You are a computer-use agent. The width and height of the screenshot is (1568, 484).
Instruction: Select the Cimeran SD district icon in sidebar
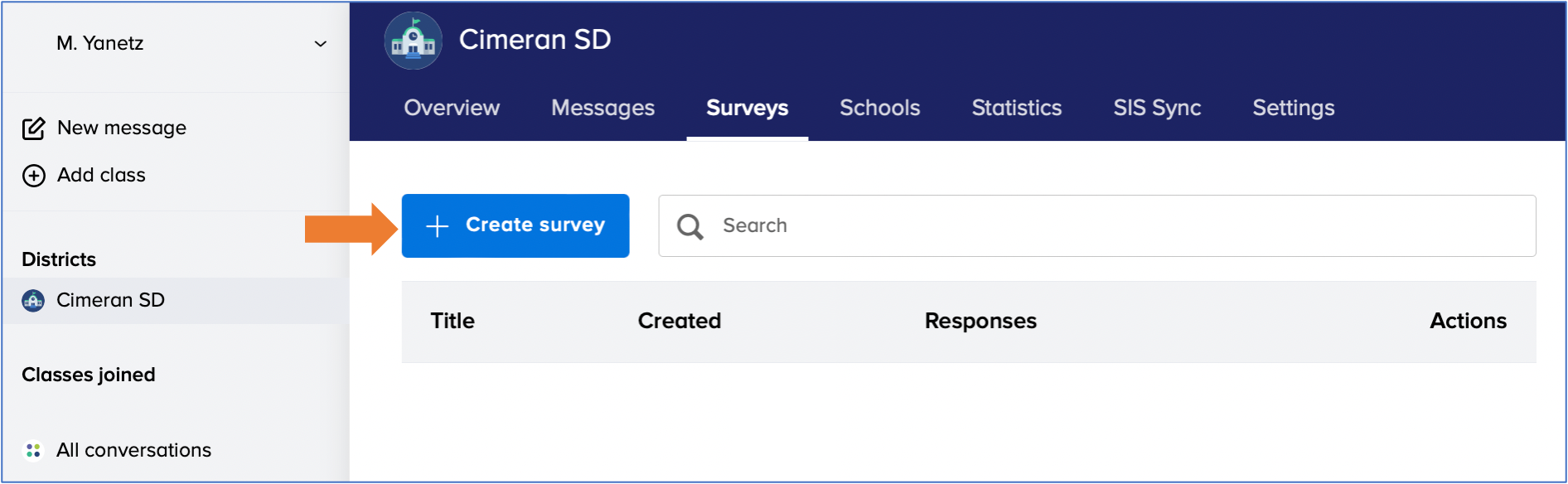33,301
